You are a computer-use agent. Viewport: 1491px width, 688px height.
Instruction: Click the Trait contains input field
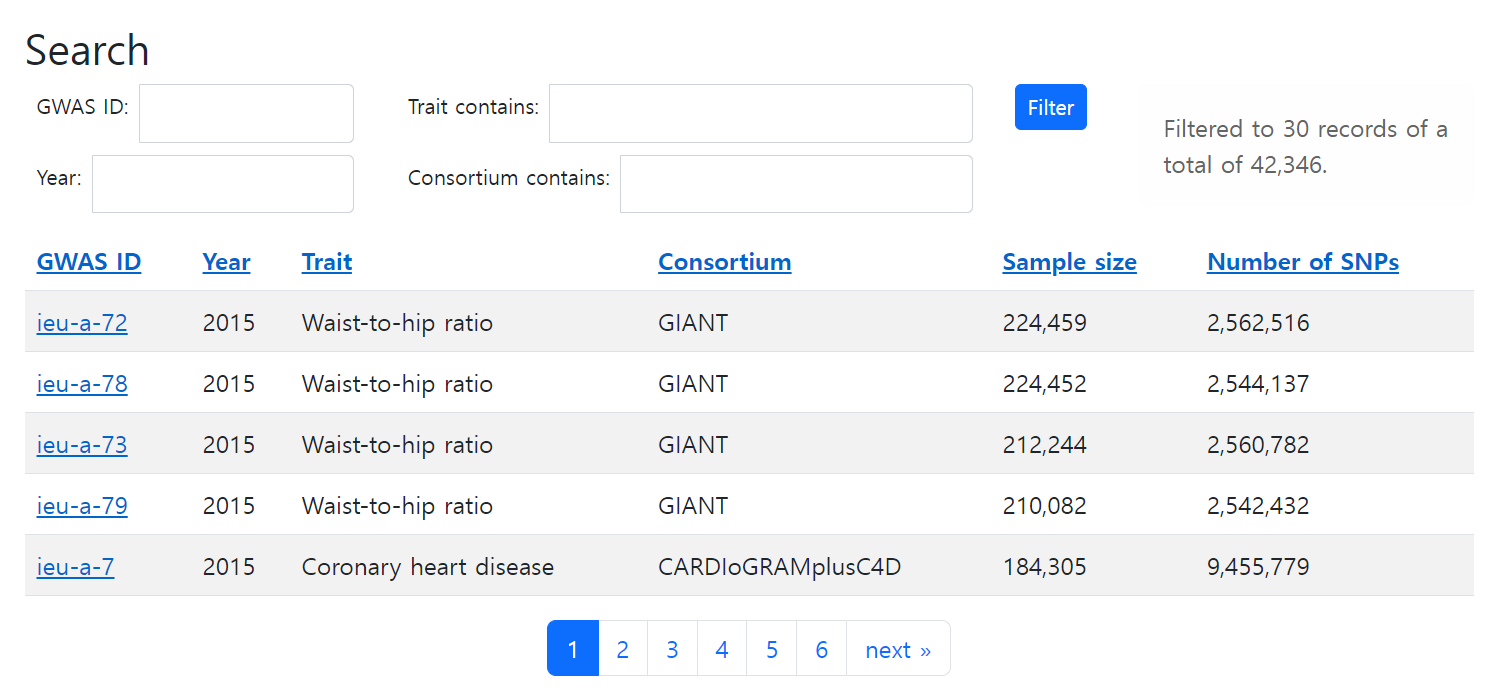[760, 113]
